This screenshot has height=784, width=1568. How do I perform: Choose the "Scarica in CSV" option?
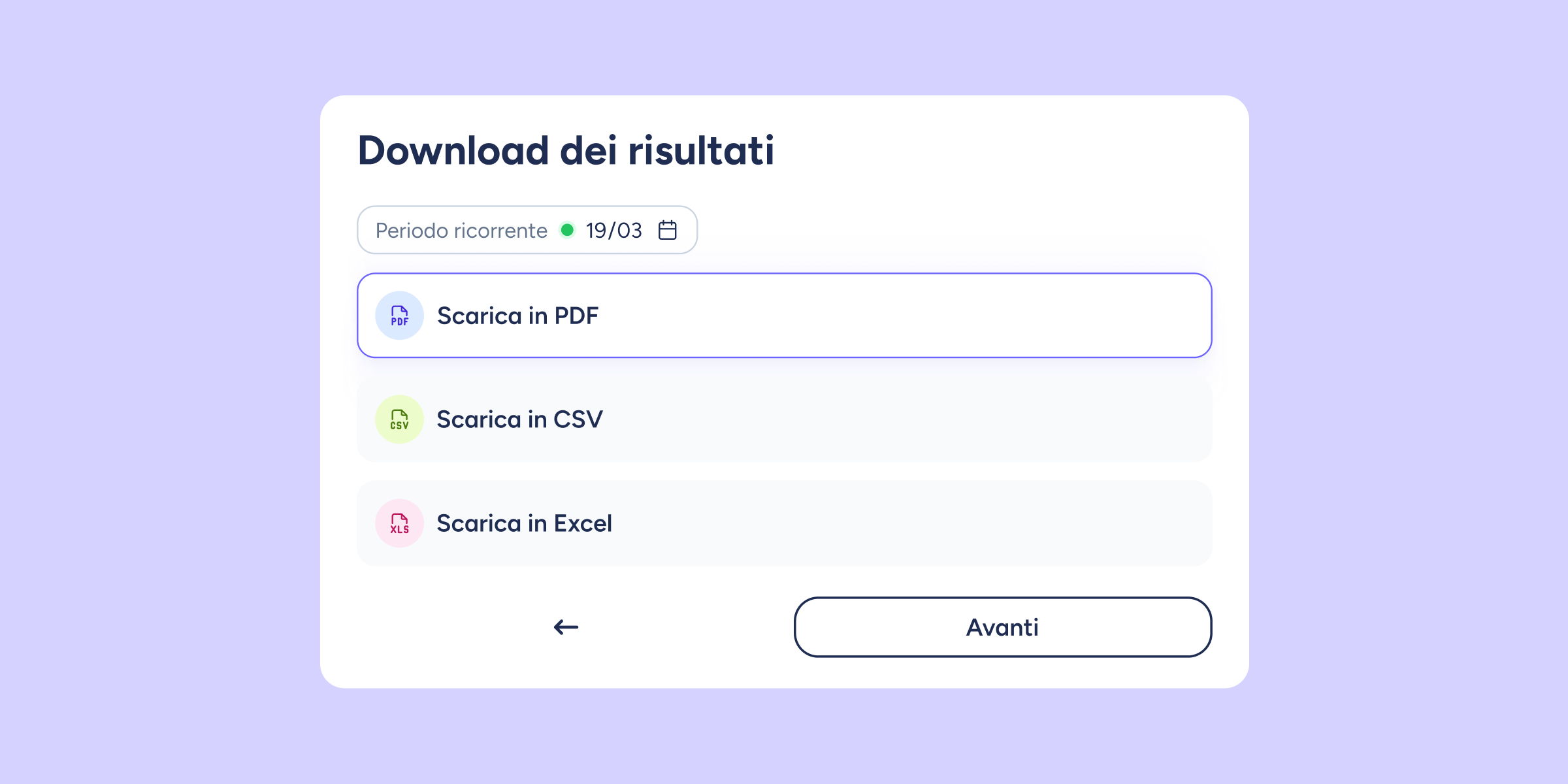coord(784,419)
